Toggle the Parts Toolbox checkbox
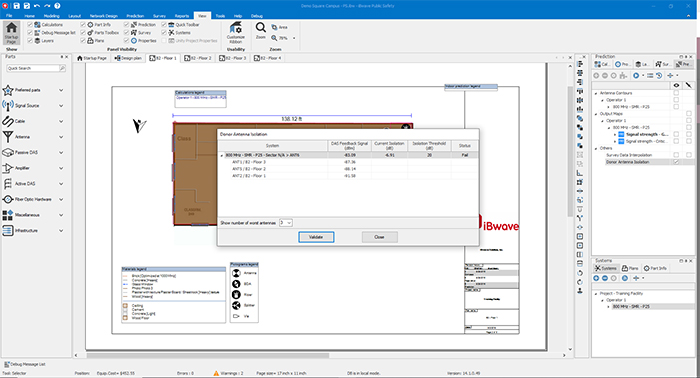This screenshot has height=378, width=700. (x=83, y=33)
